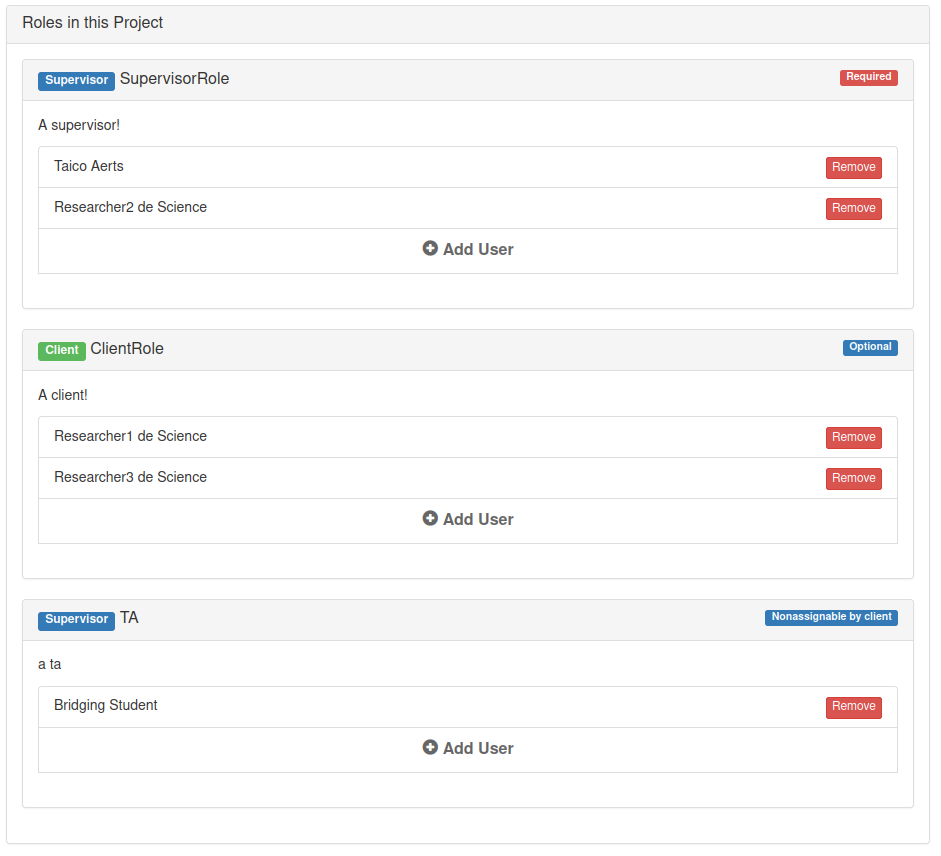Click the TA role title
Viewport: 941px width, 856px height.
pos(129,618)
